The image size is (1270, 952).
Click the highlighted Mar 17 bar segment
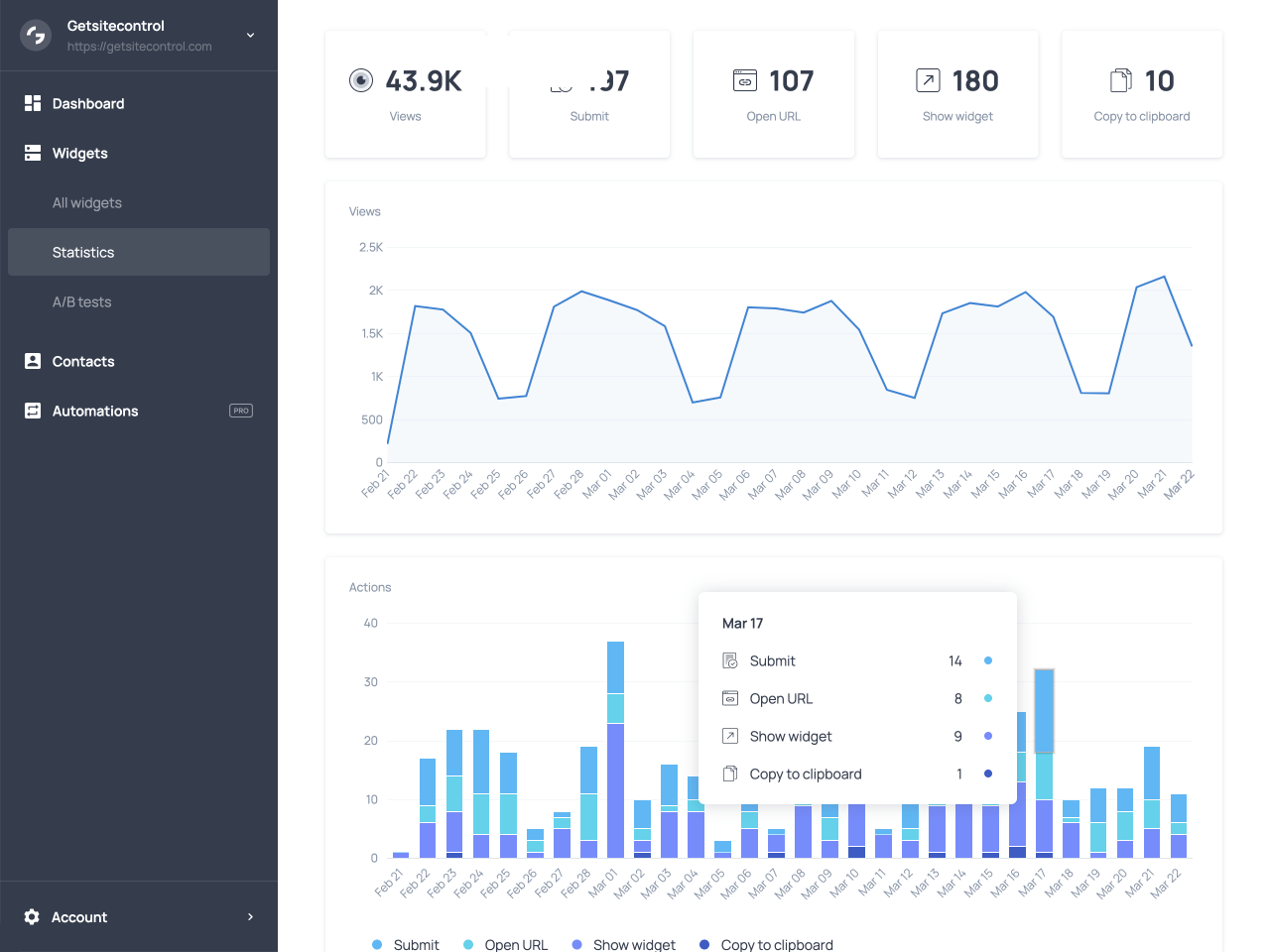1044,710
